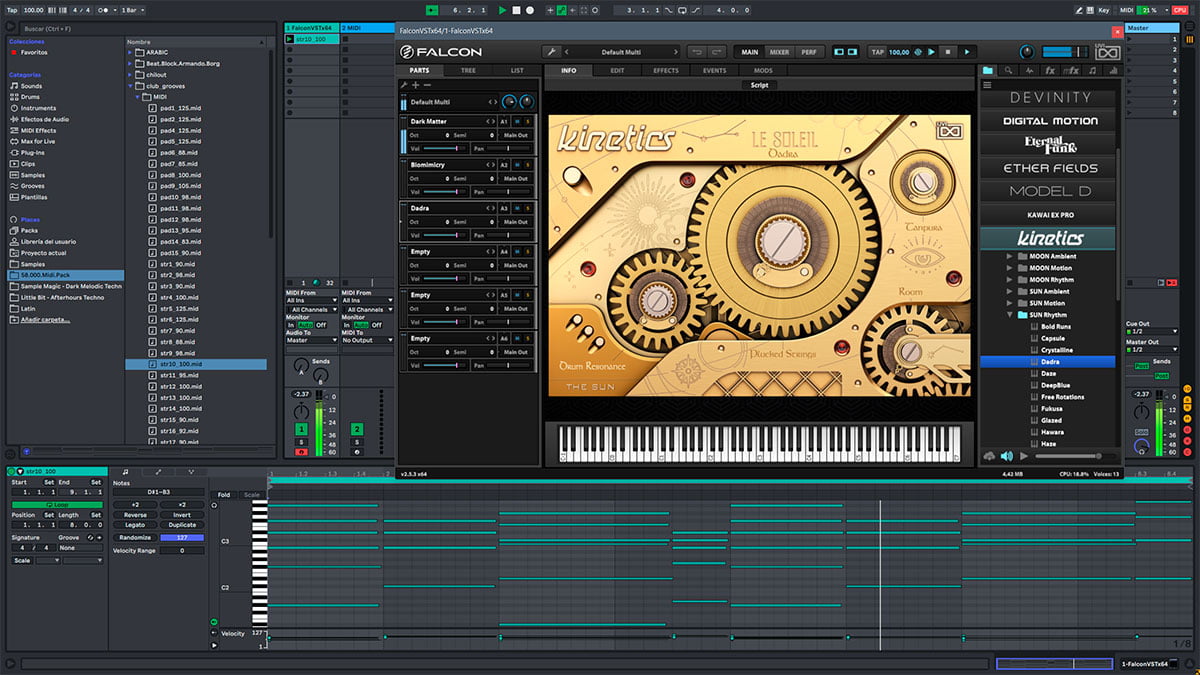Collapse the SUN Rhythm folder
Image resolution: width=1200 pixels, height=675 pixels.
click(x=1009, y=315)
